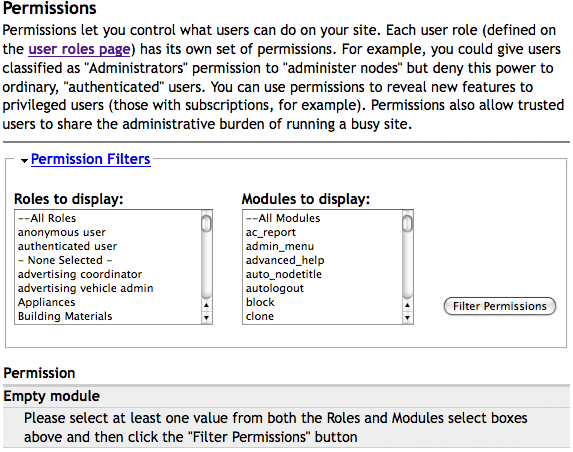Choose the autologout module
573x452 pixels.
coord(322,288)
